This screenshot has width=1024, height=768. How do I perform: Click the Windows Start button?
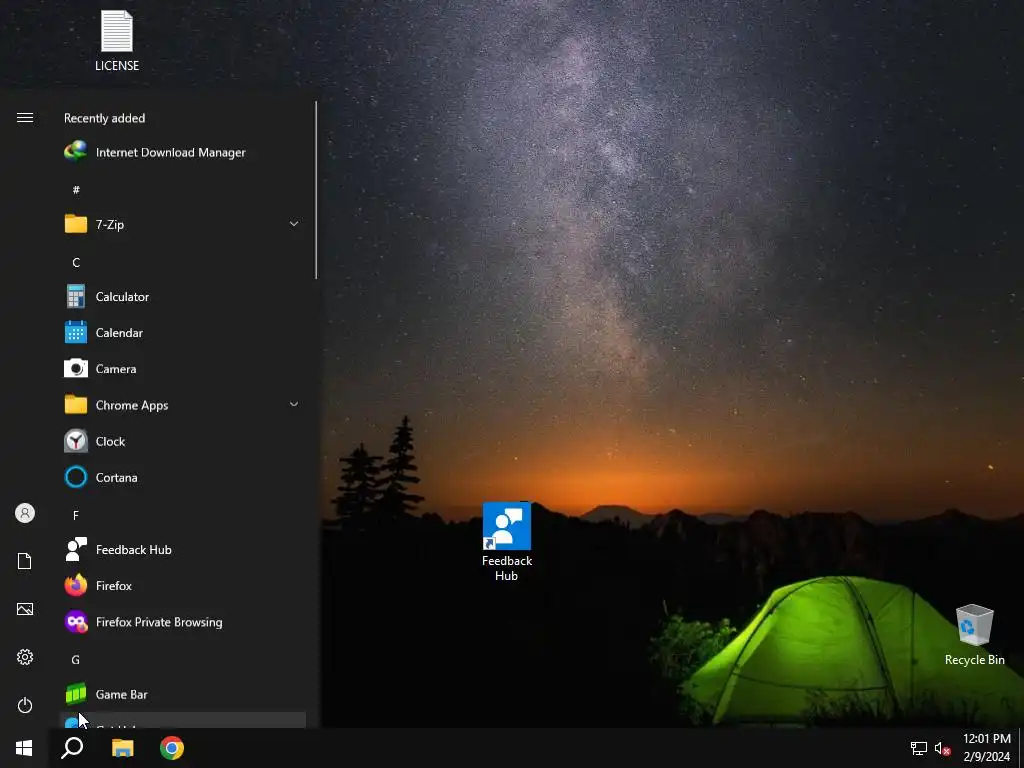(x=24, y=748)
